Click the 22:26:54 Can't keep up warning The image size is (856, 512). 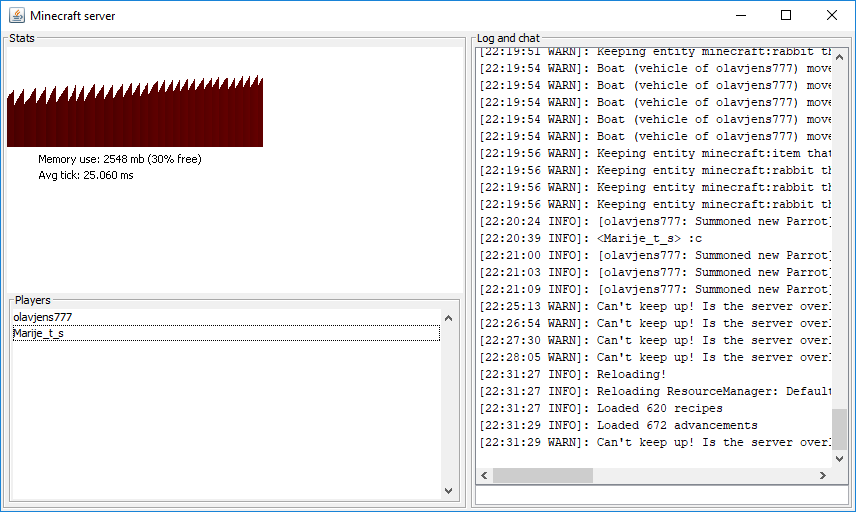coord(655,323)
